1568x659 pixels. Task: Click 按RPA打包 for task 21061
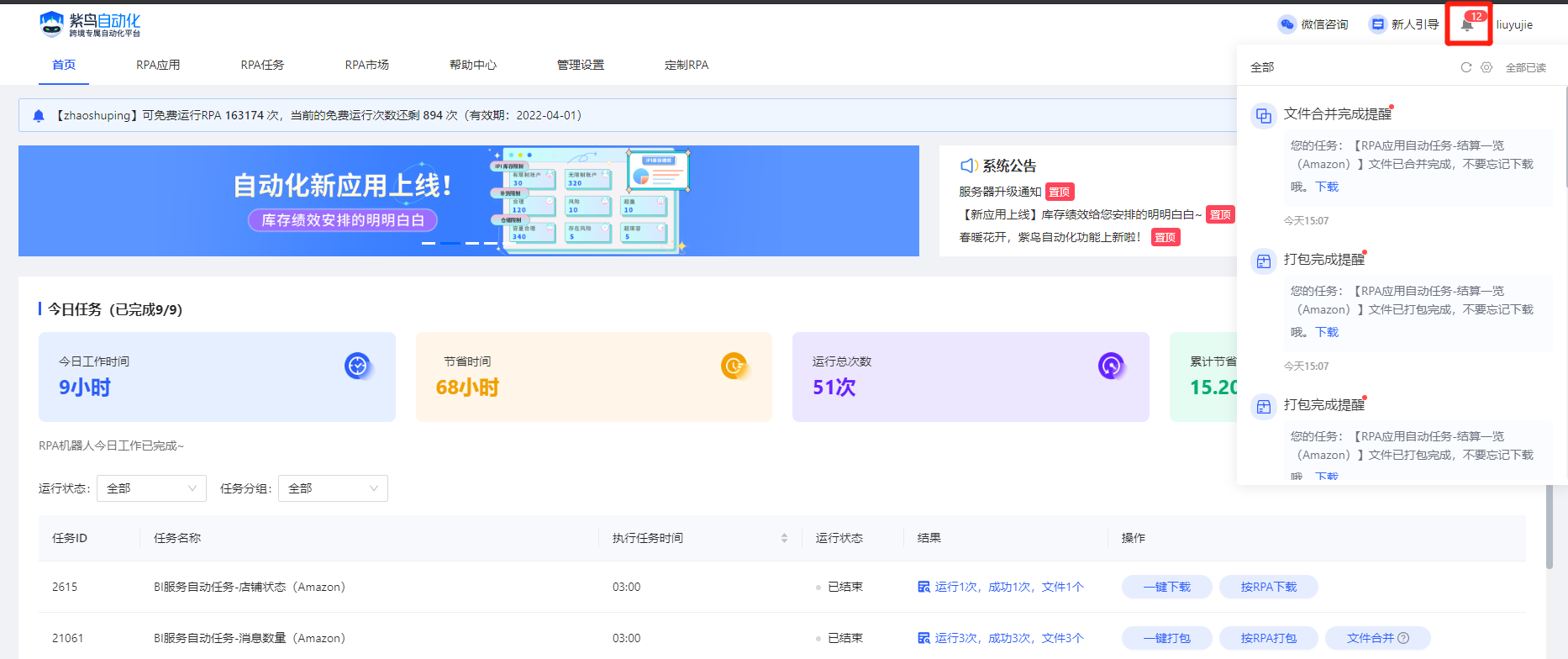[x=1269, y=638]
